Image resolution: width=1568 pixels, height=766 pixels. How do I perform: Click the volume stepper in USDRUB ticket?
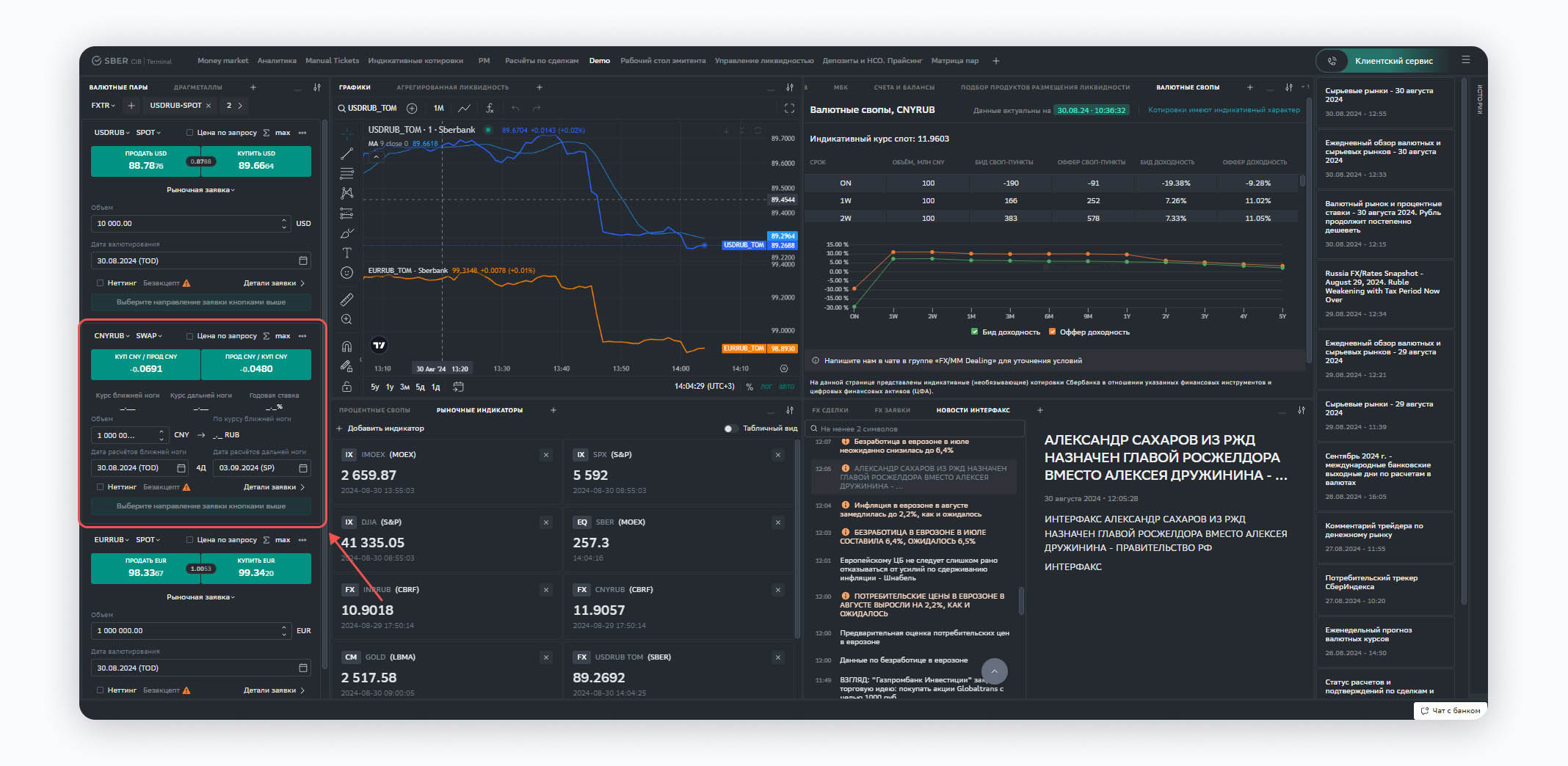[x=285, y=224]
